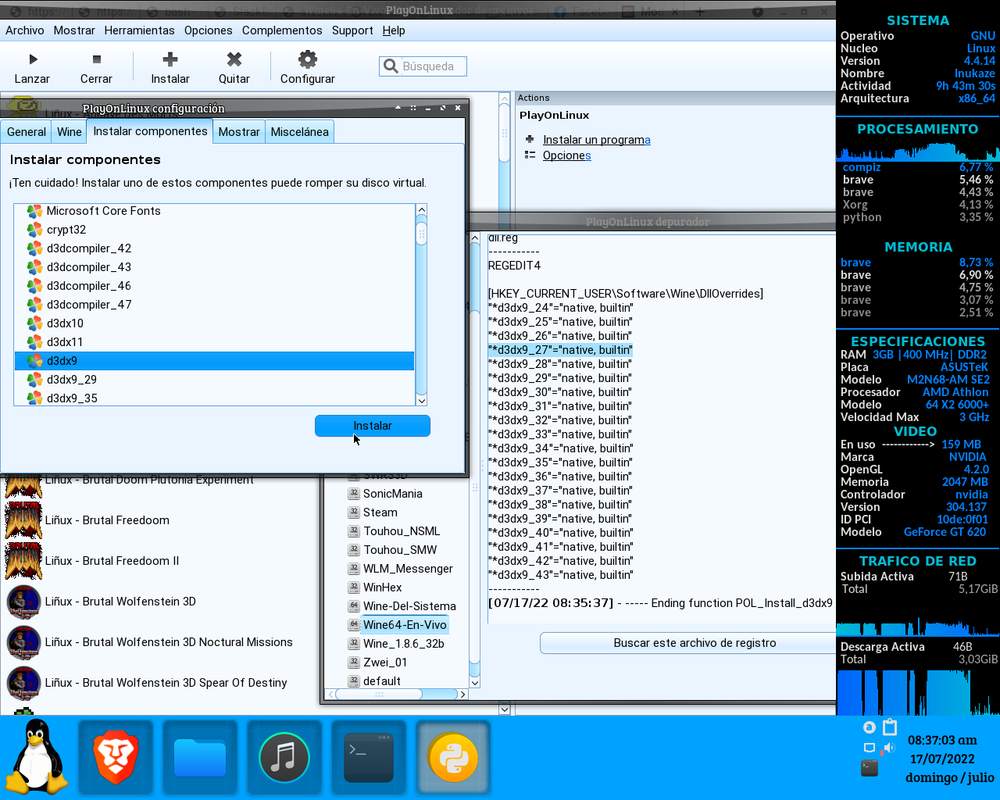Click the clipboard tray icon
Viewport: 1000px width, 800px height.
point(890,727)
